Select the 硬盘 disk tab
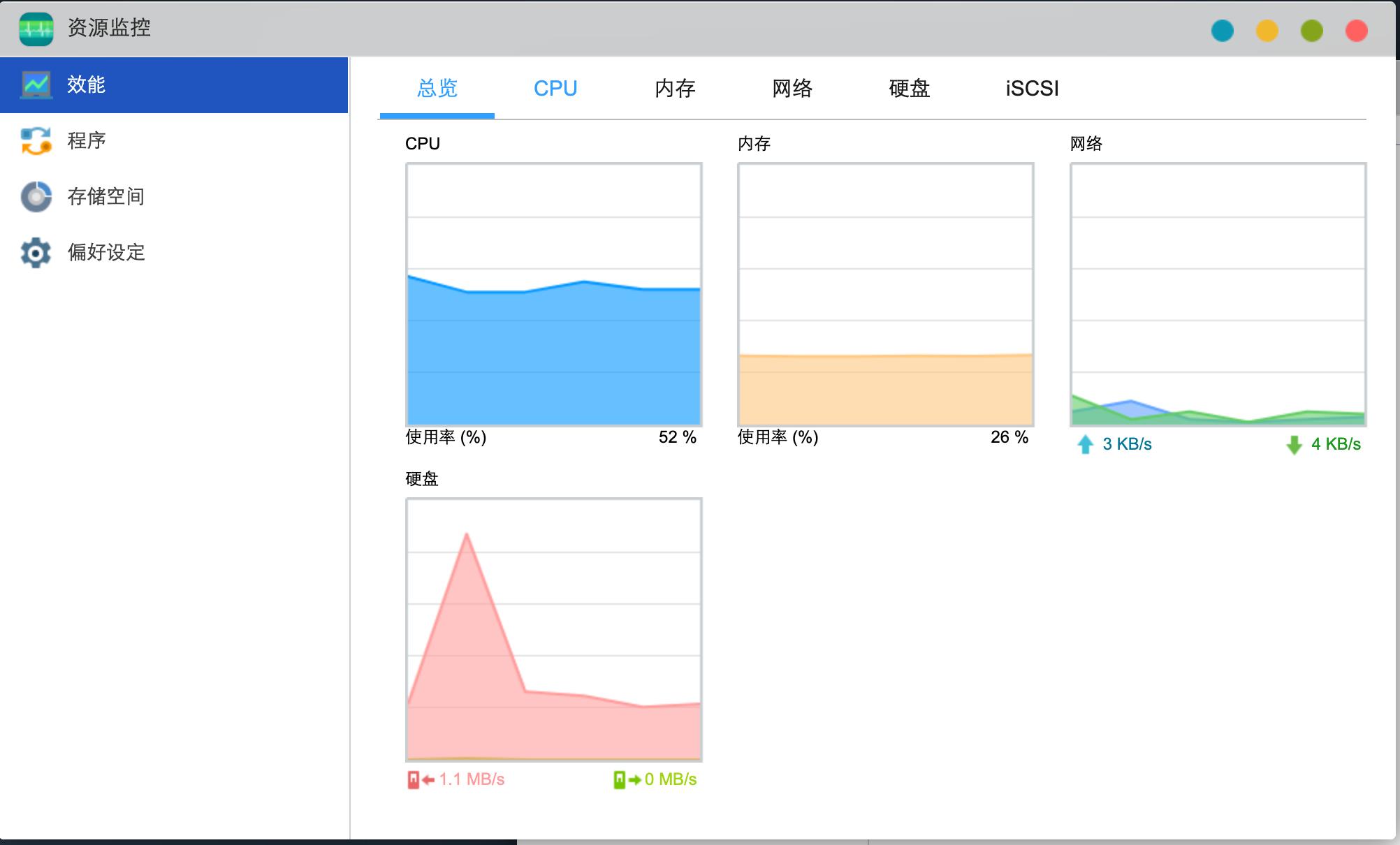The width and height of the screenshot is (1400, 845). point(909,89)
